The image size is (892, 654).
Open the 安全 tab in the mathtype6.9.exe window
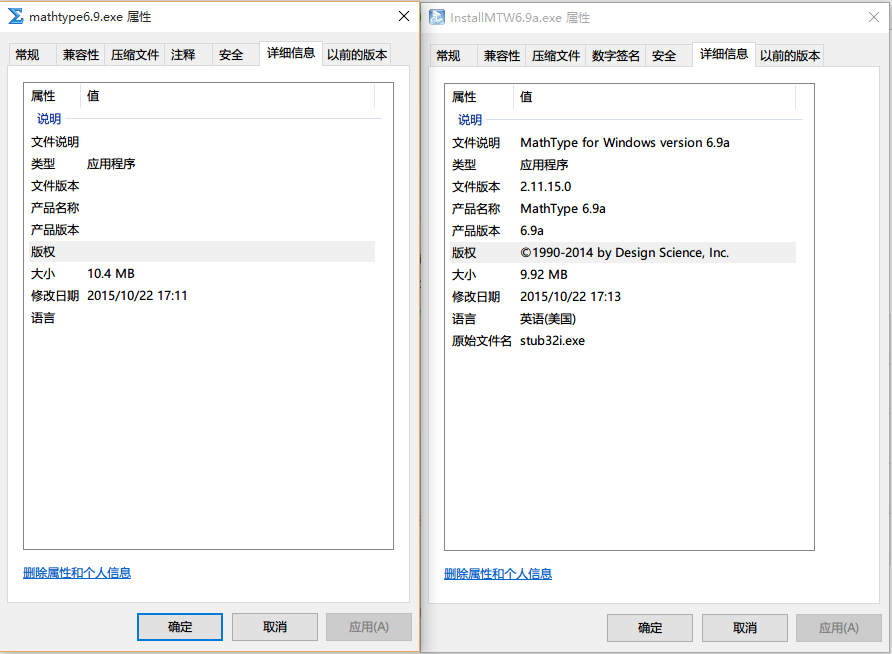[x=236, y=55]
